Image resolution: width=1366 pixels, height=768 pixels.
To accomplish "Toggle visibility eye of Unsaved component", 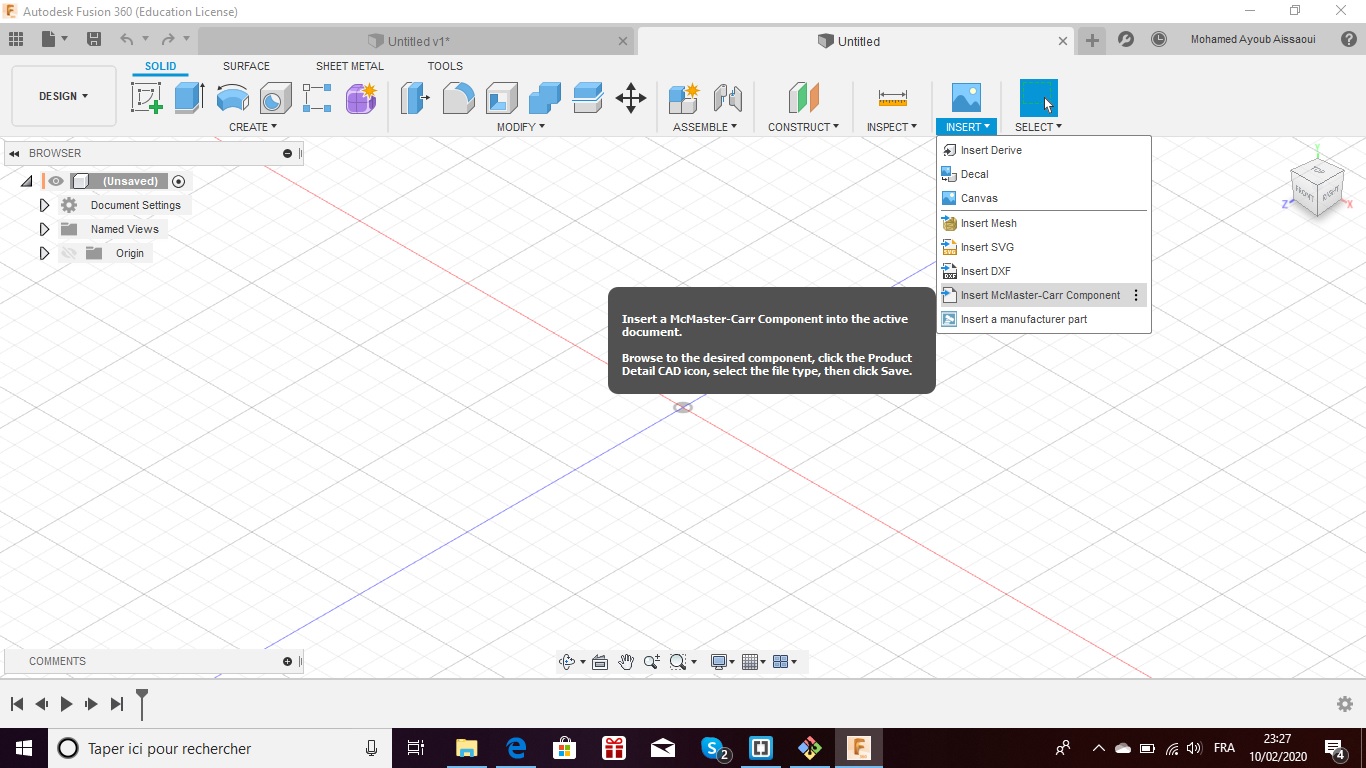I will point(56,181).
